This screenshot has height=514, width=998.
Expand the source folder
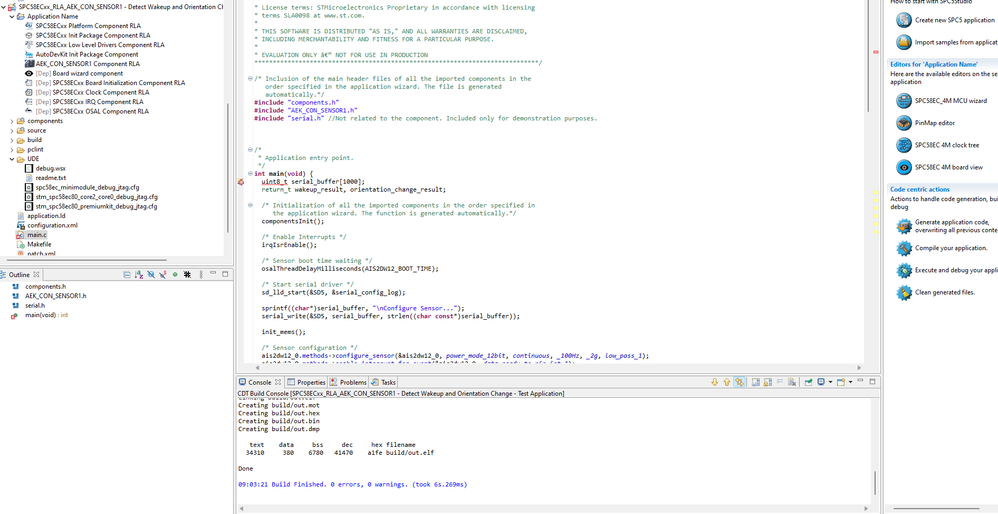click(x=12, y=130)
